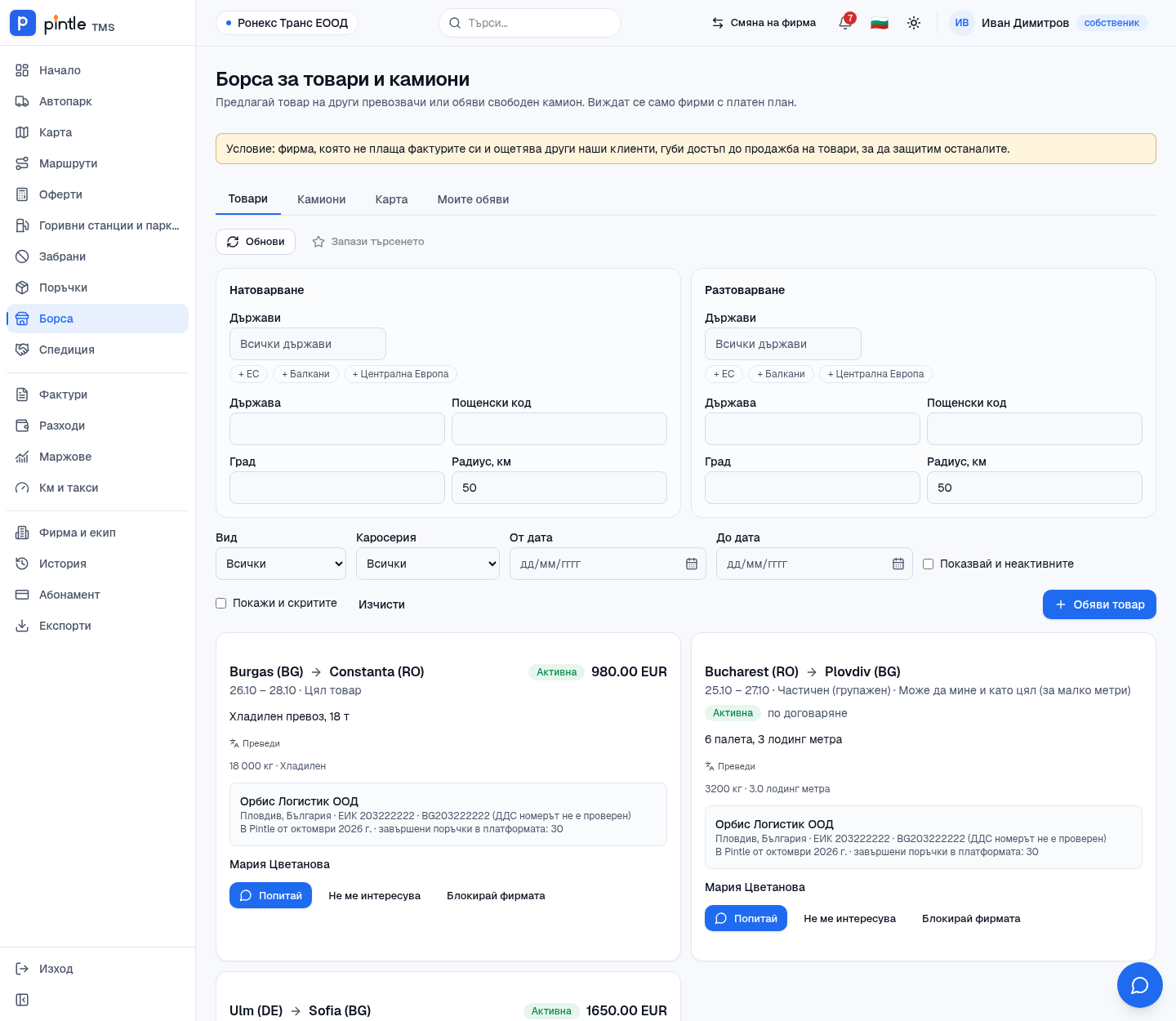Enable Показвай и неактивните checkbox
This screenshot has height=1021, width=1176.
click(x=928, y=564)
